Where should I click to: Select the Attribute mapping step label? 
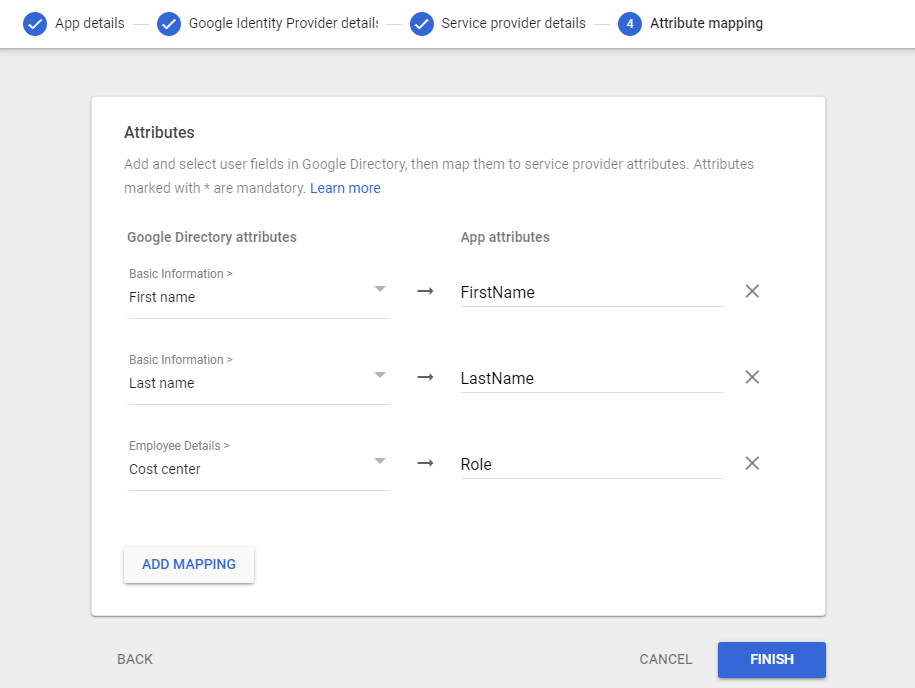coord(706,23)
